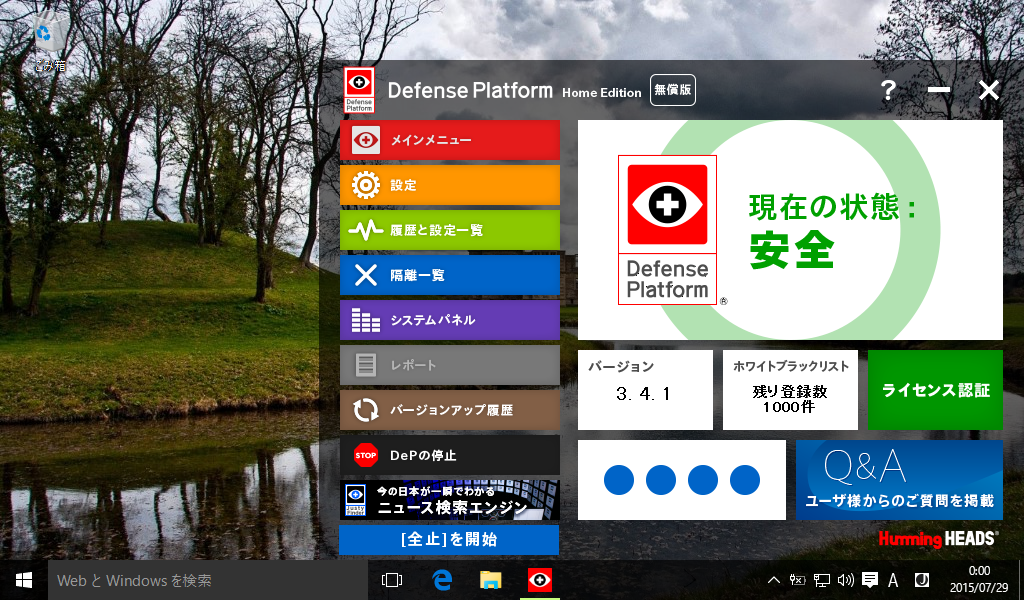The image size is (1024, 600).
Task: Click the [全止]を開始 button
Action: click(x=449, y=540)
